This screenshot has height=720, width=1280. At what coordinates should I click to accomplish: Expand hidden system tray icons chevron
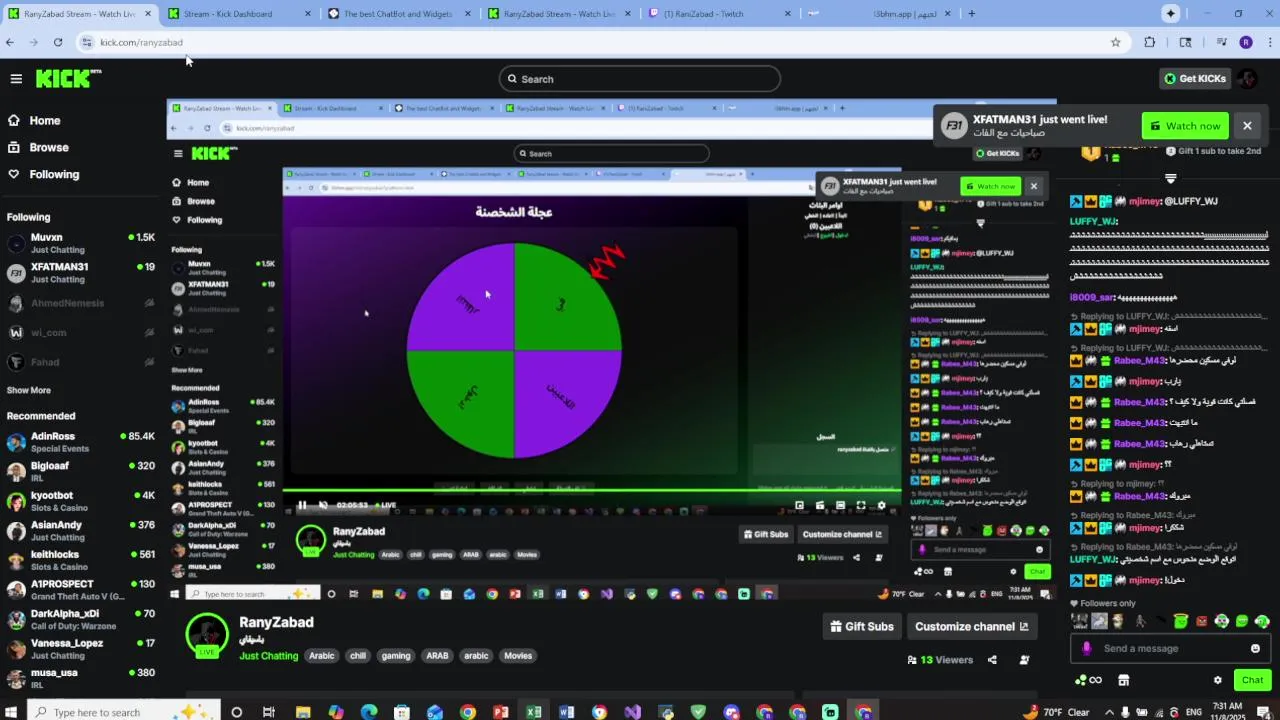1109,712
